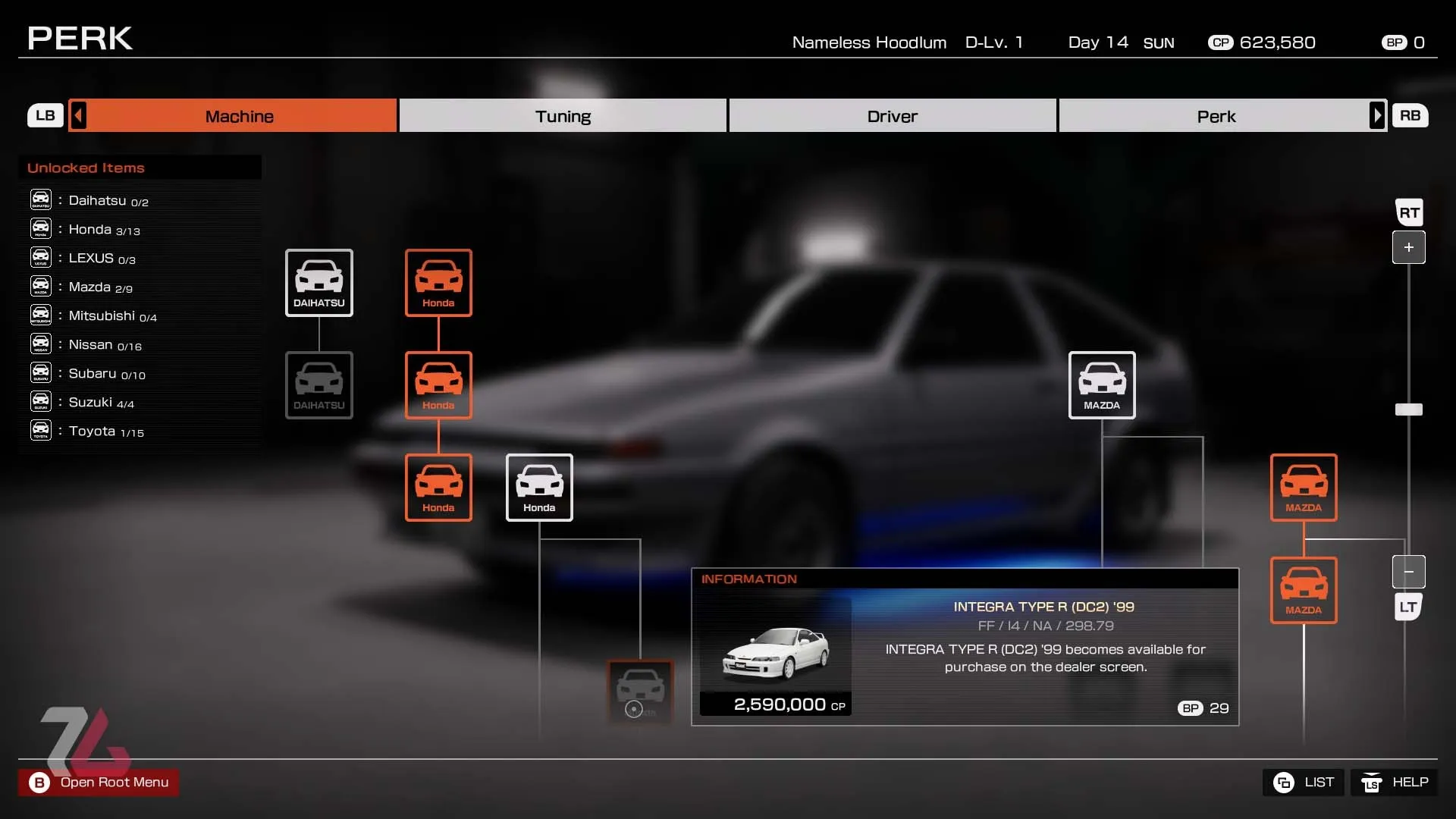Open the LIST view

tap(1304, 782)
